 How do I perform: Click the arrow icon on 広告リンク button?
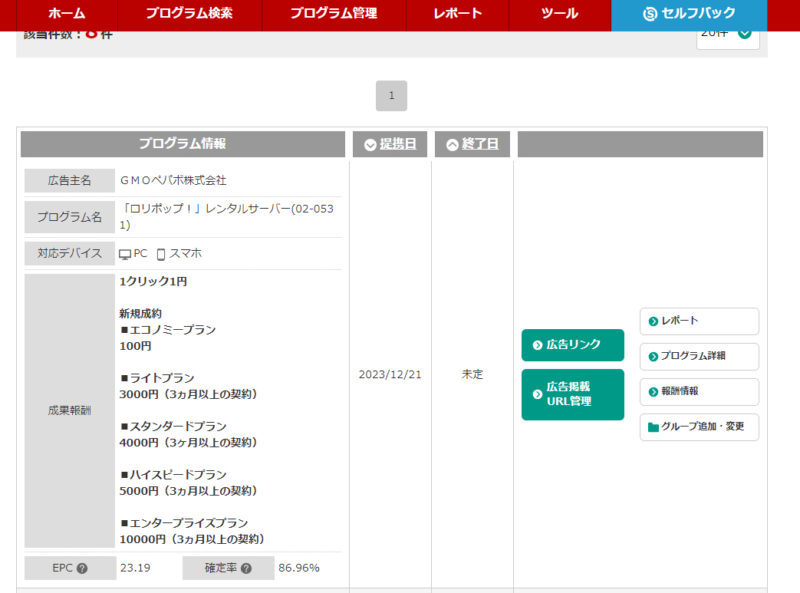(x=537, y=345)
